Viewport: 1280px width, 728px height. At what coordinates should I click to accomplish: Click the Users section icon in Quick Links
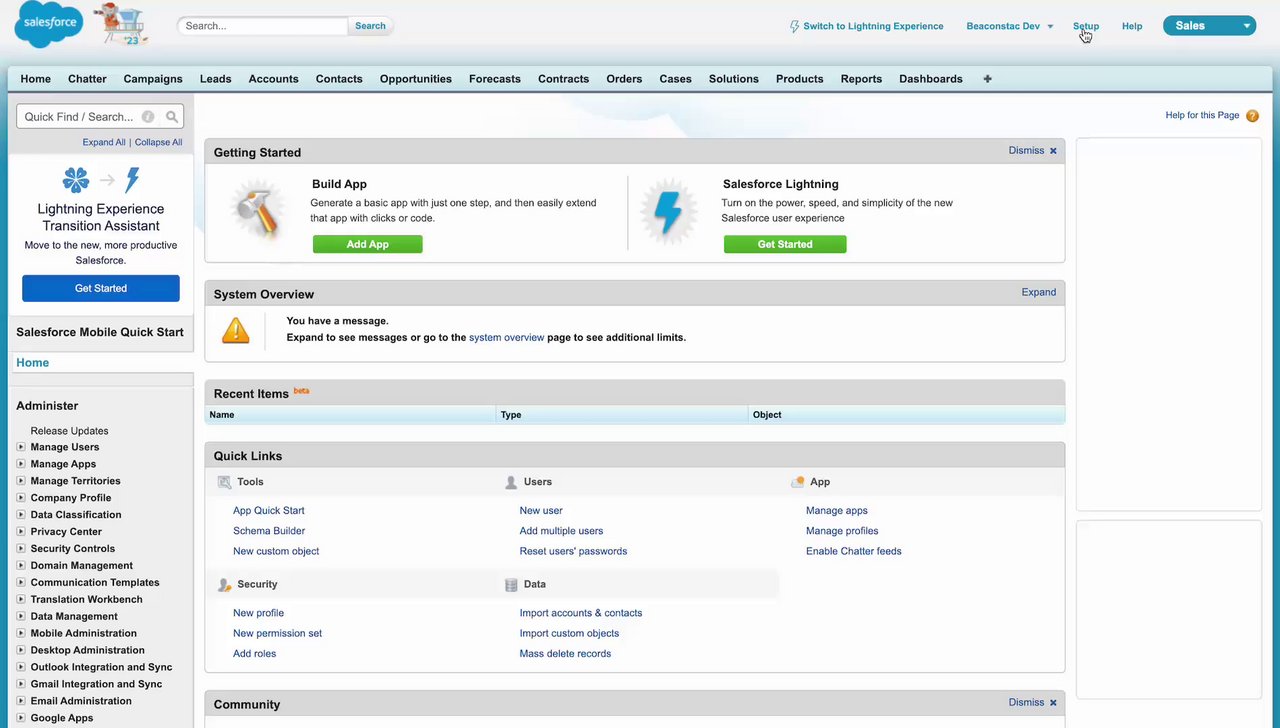pyautogui.click(x=511, y=482)
